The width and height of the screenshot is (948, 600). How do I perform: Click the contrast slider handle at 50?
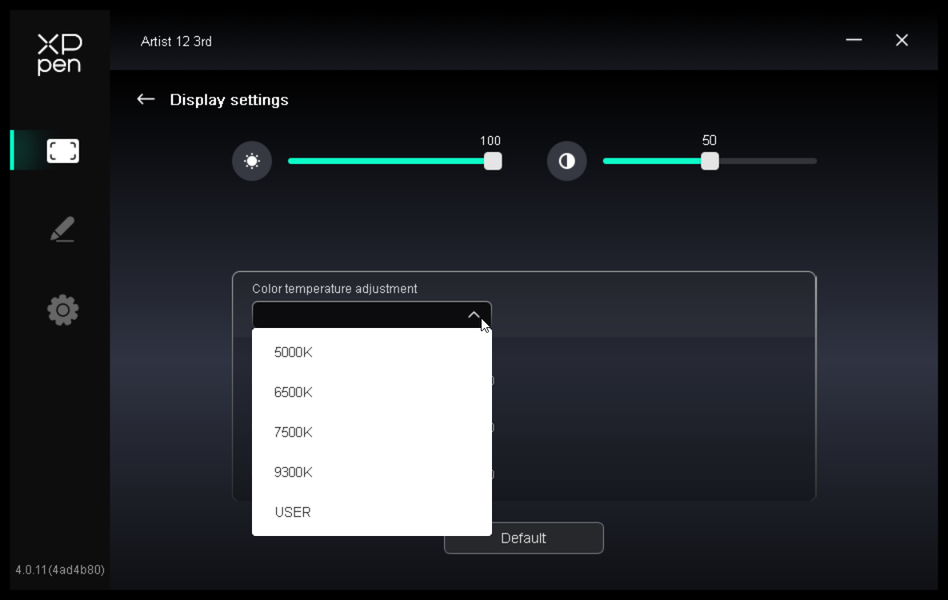(x=710, y=161)
